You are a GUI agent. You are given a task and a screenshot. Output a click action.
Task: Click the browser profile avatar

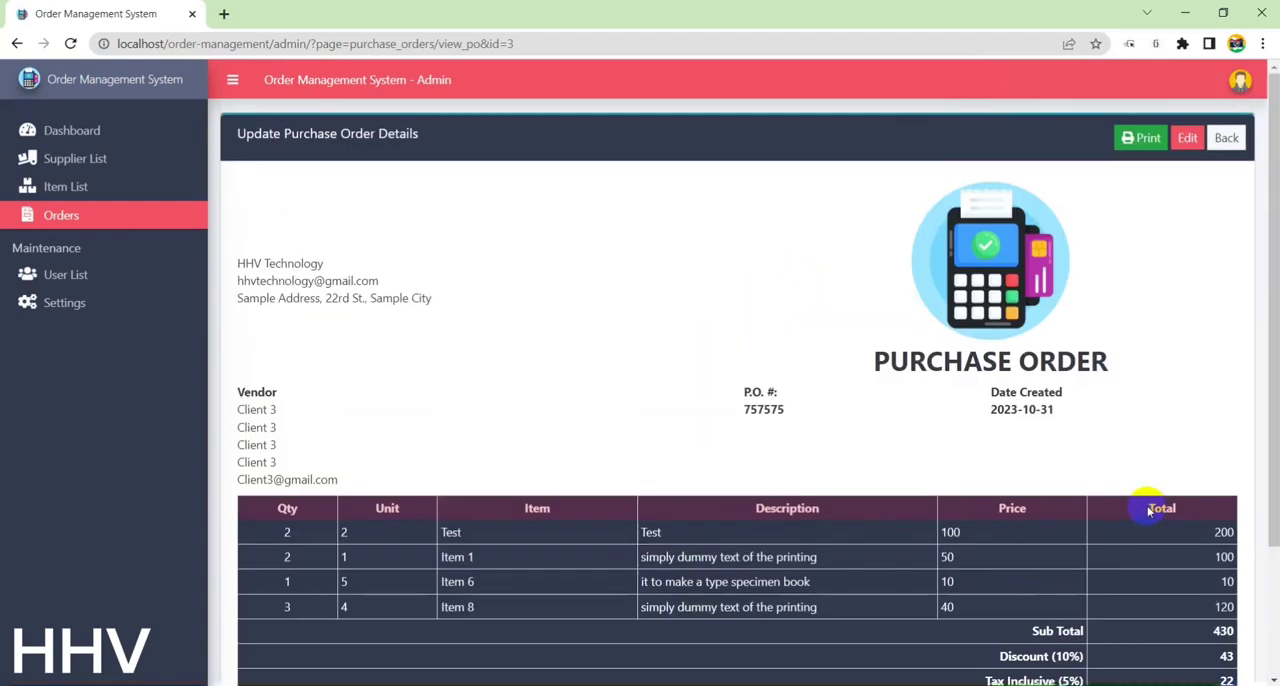click(x=1237, y=44)
